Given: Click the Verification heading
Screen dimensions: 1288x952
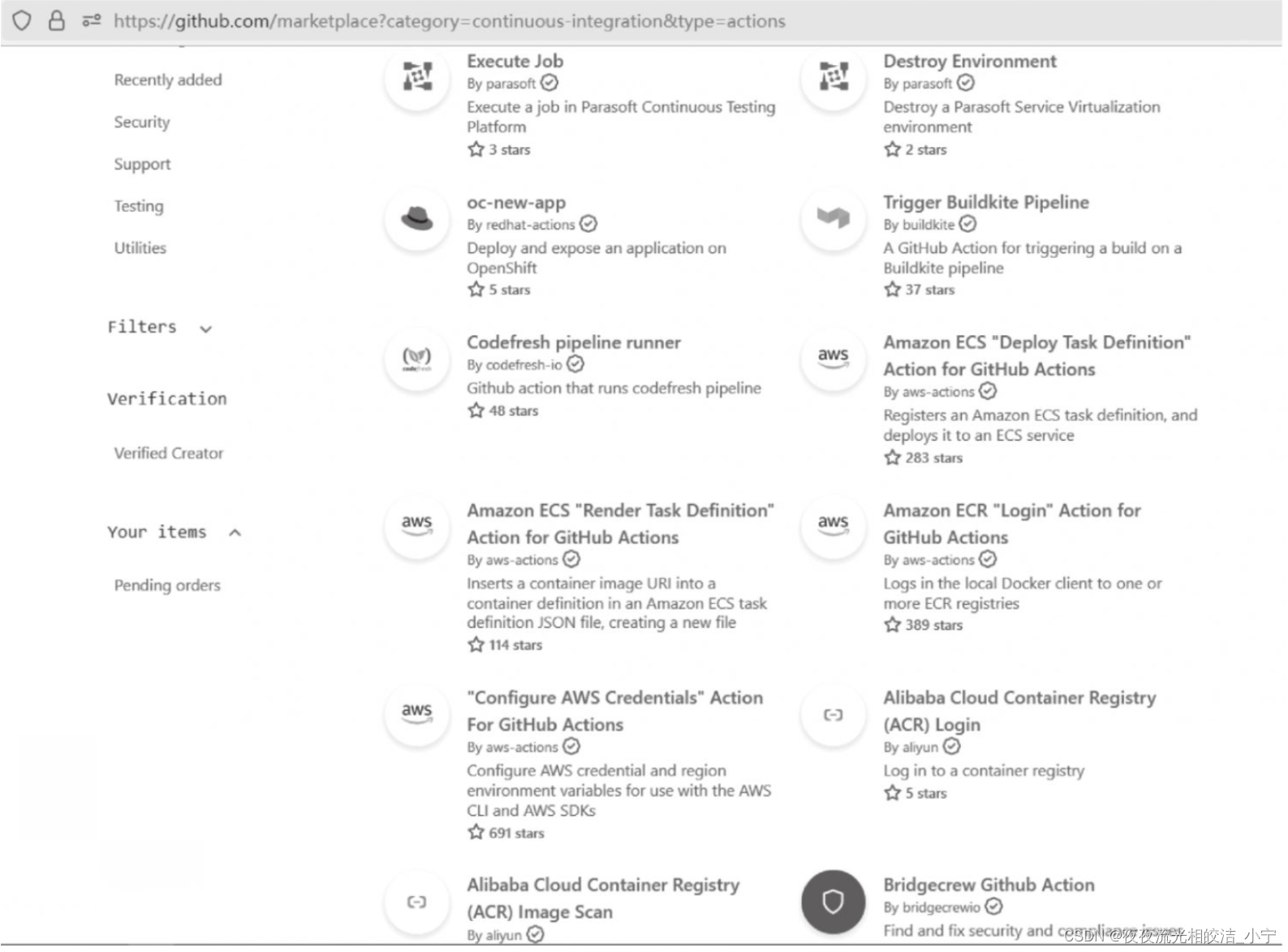Looking at the screenshot, I should [x=167, y=398].
